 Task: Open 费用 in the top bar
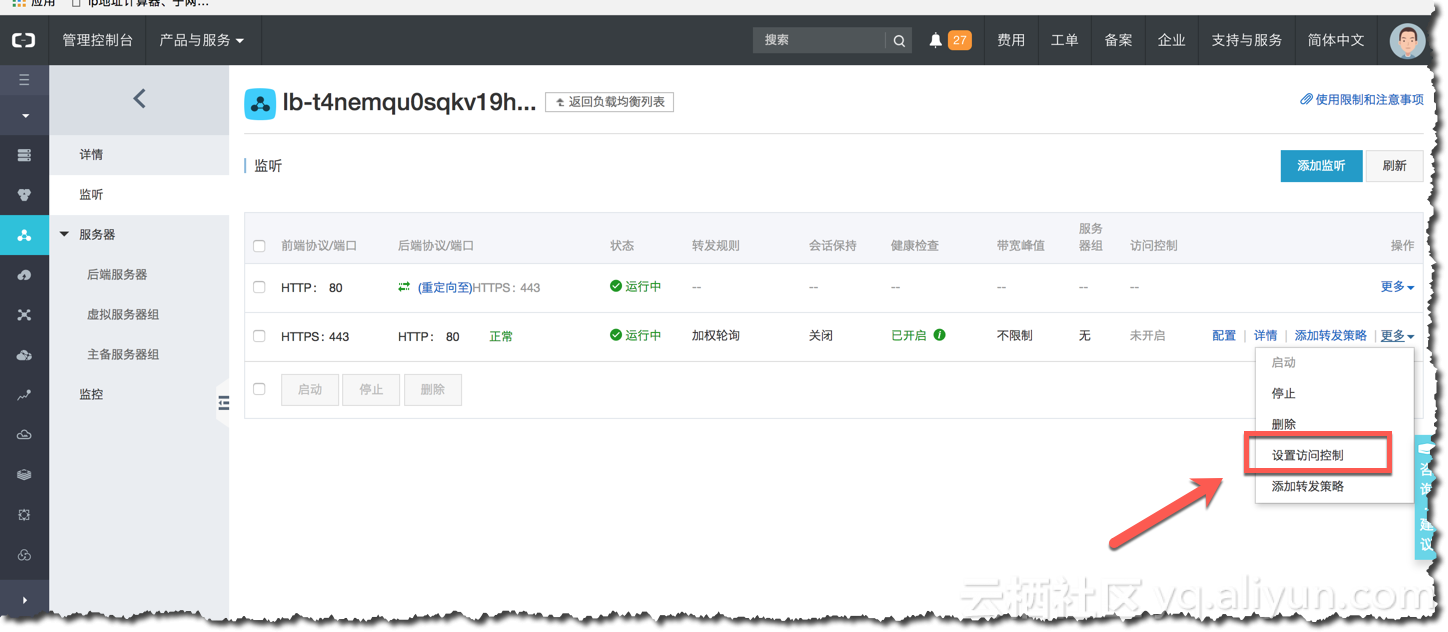pyautogui.click(x=1011, y=40)
